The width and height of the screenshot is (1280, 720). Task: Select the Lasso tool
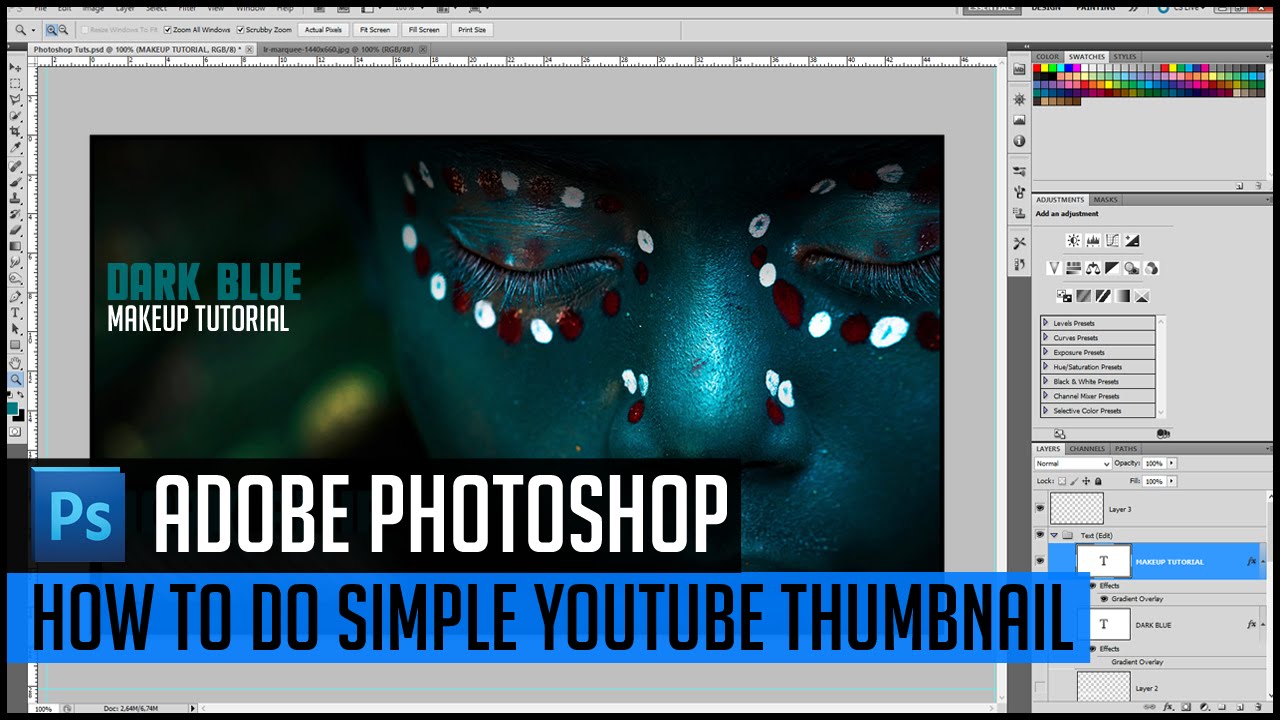[16, 100]
